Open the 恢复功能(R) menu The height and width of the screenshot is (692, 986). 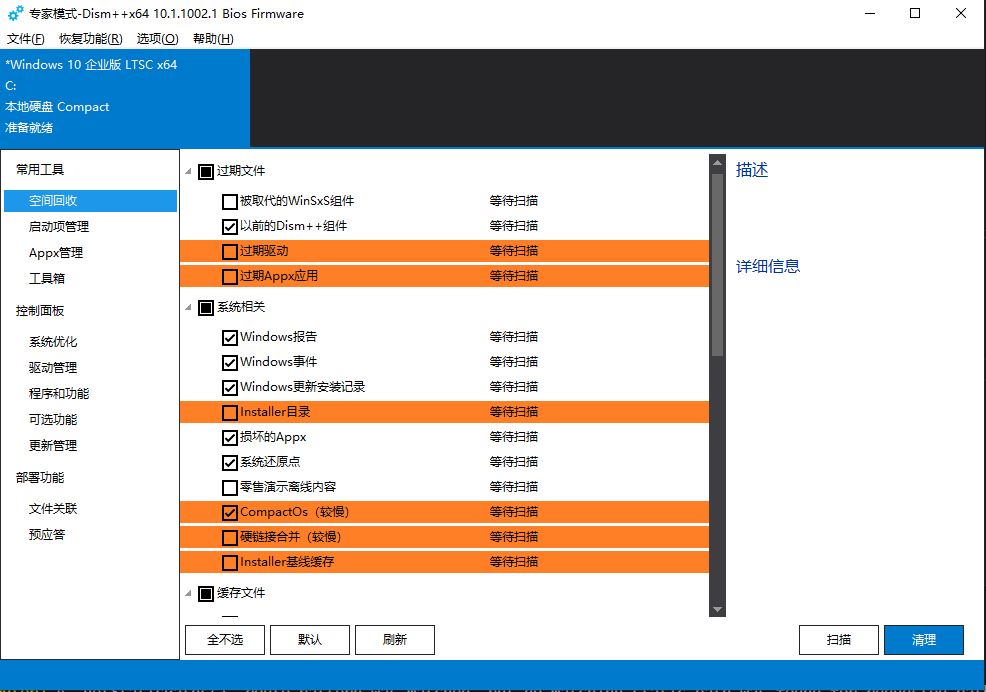90,39
